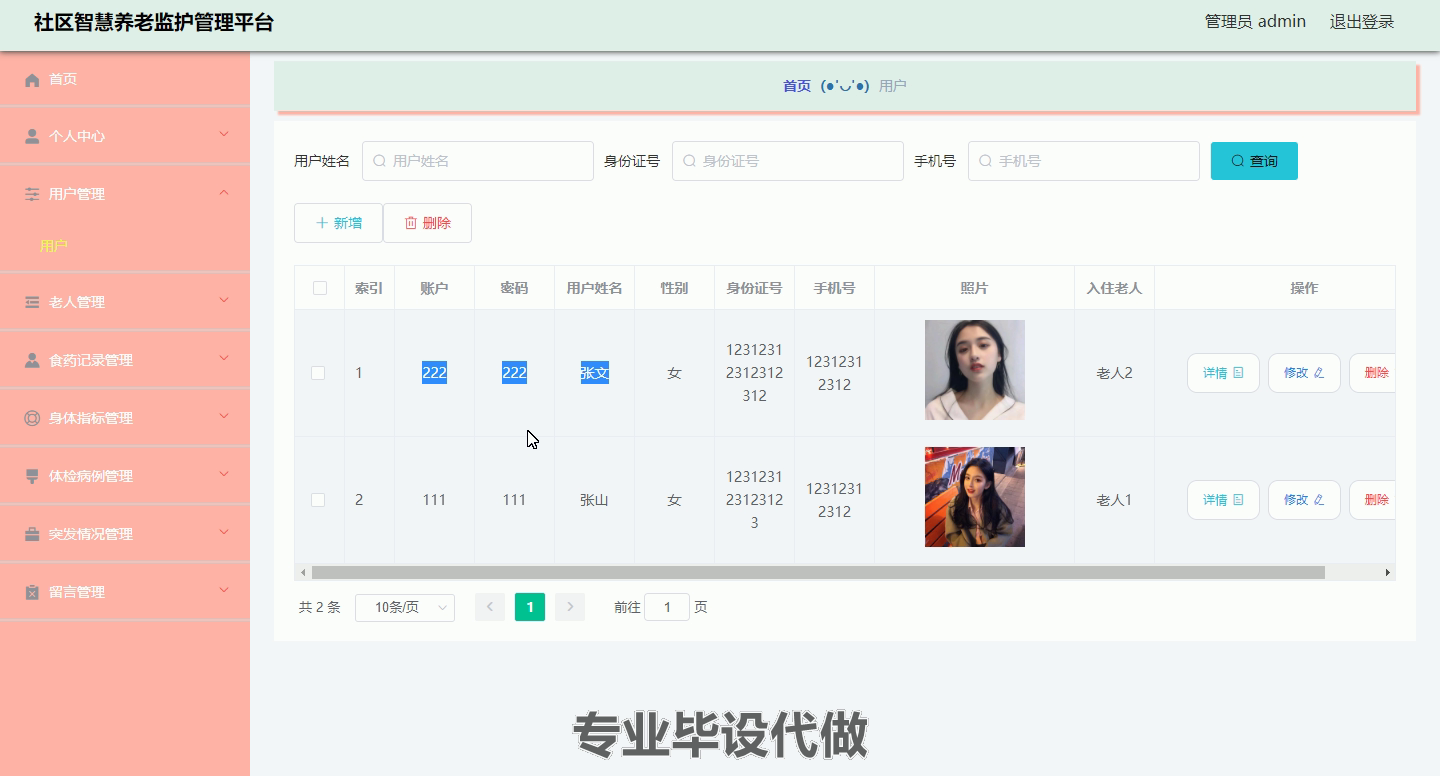The width and height of the screenshot is (1440, 776).
Task: Focus the 手机号 search input
Action: [x=1084, y=161]
